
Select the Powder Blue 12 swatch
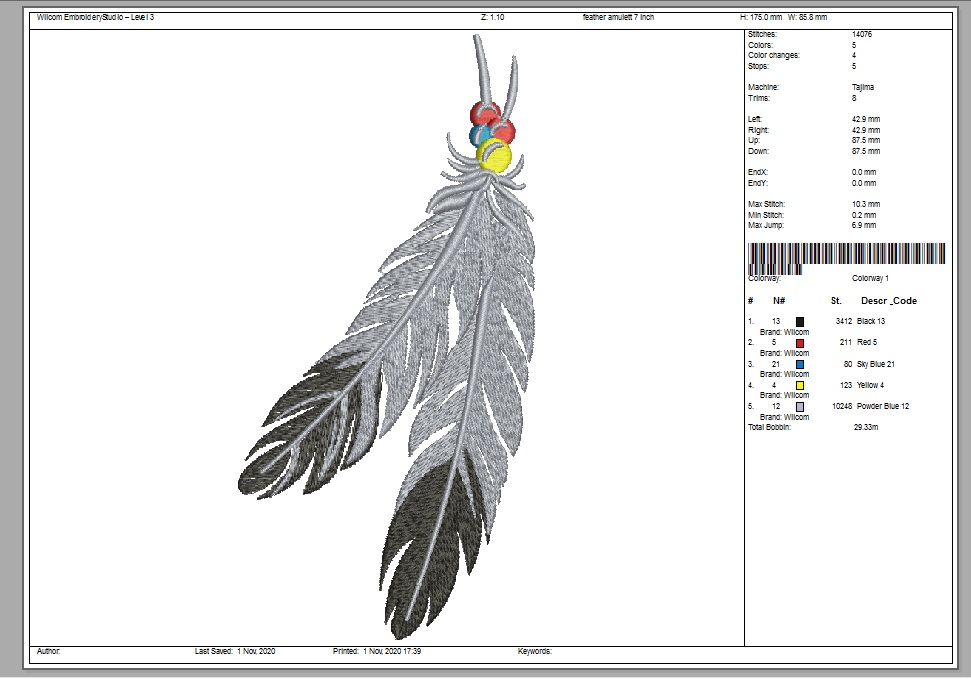pyautogui.click(x=799, y=406)
